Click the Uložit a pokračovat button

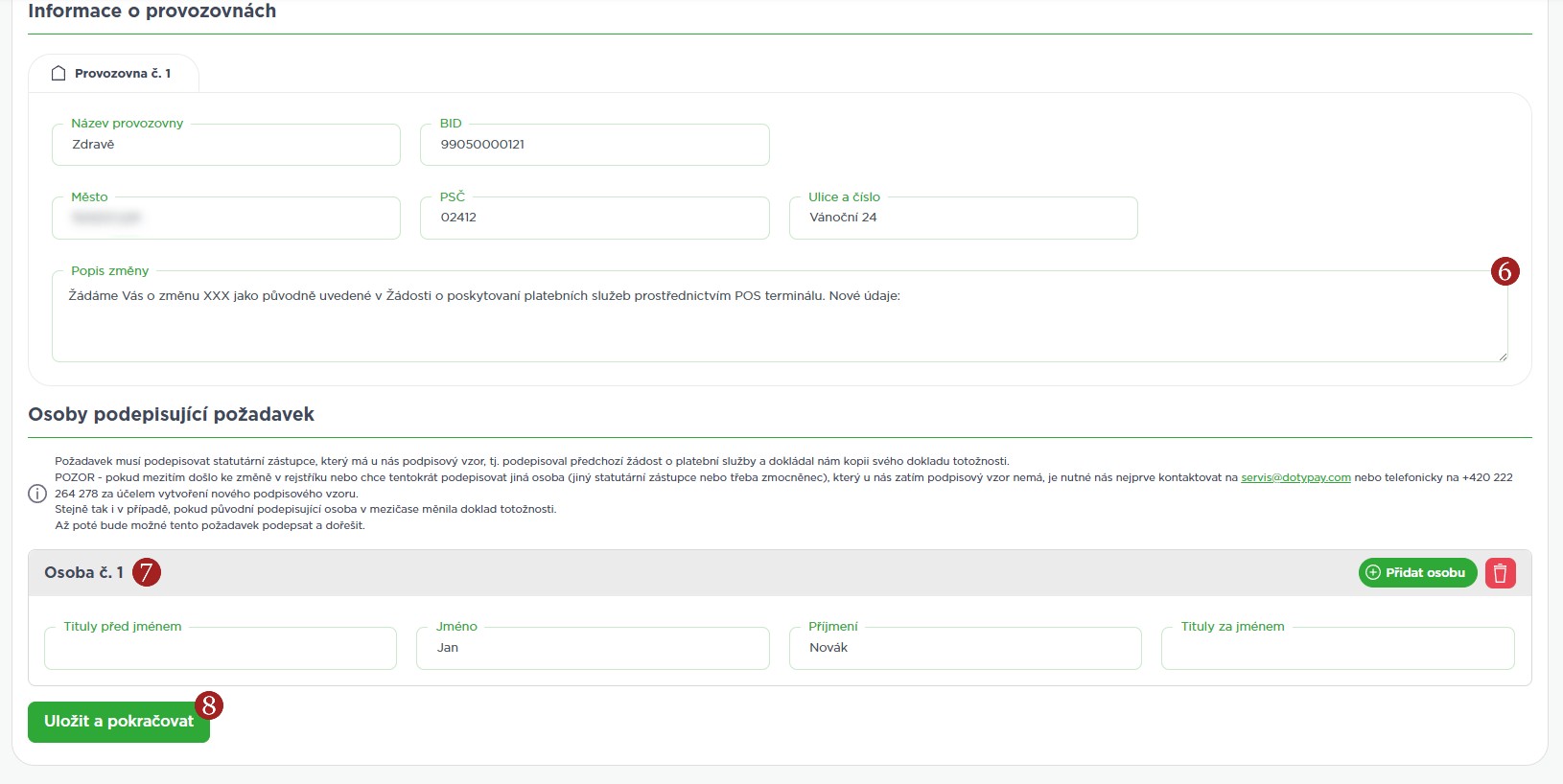[x=118, y=722]
